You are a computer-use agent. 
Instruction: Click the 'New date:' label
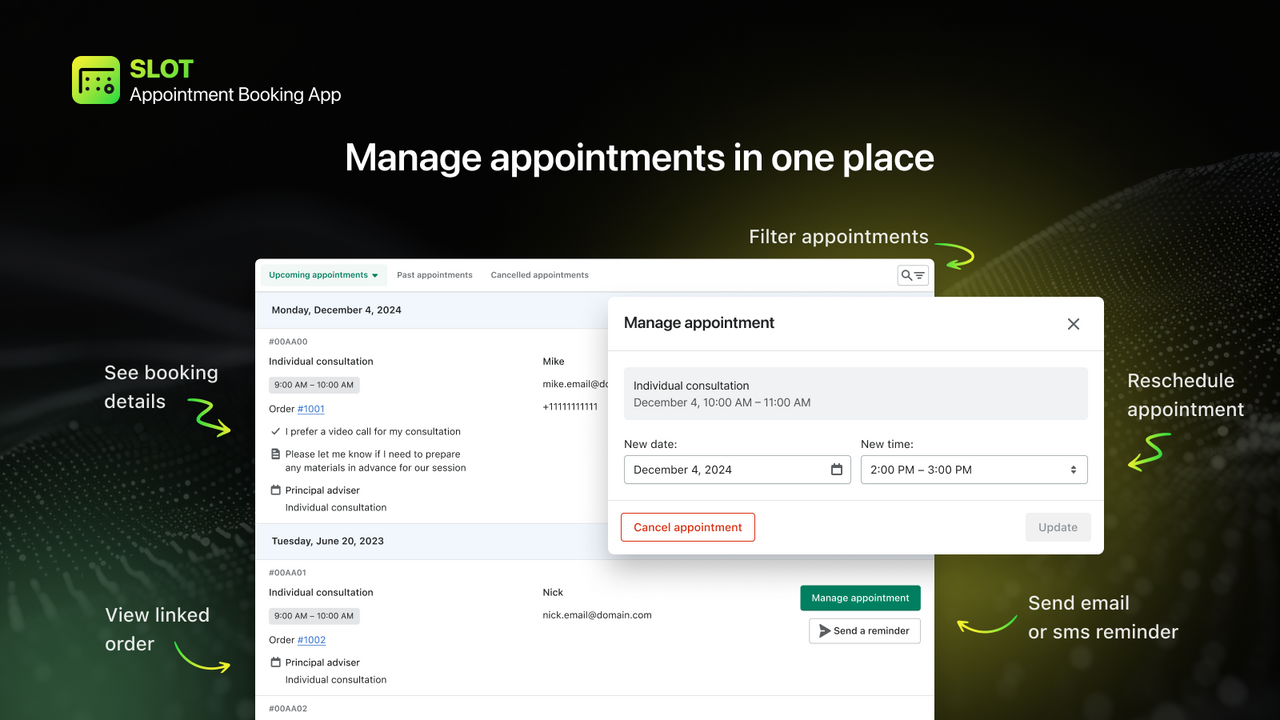[x=650, y=444]
